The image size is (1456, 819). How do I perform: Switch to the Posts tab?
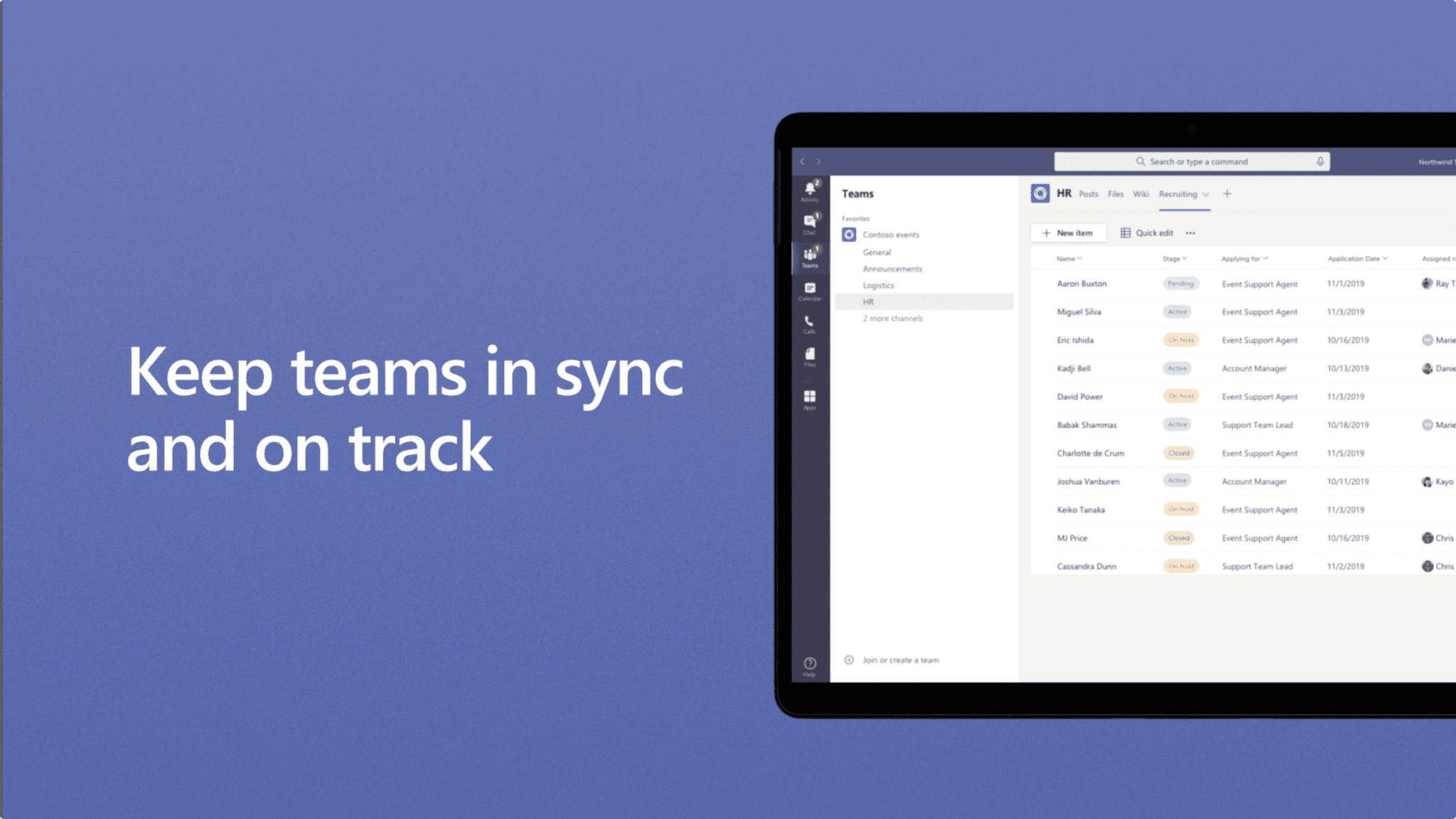(x=1088, y=194)
